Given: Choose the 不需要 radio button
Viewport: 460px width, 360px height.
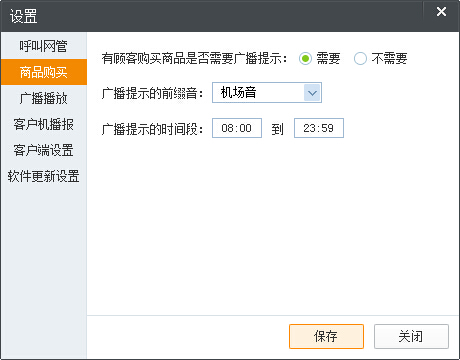Looking at the screenshot, I should tap(360, 59).
